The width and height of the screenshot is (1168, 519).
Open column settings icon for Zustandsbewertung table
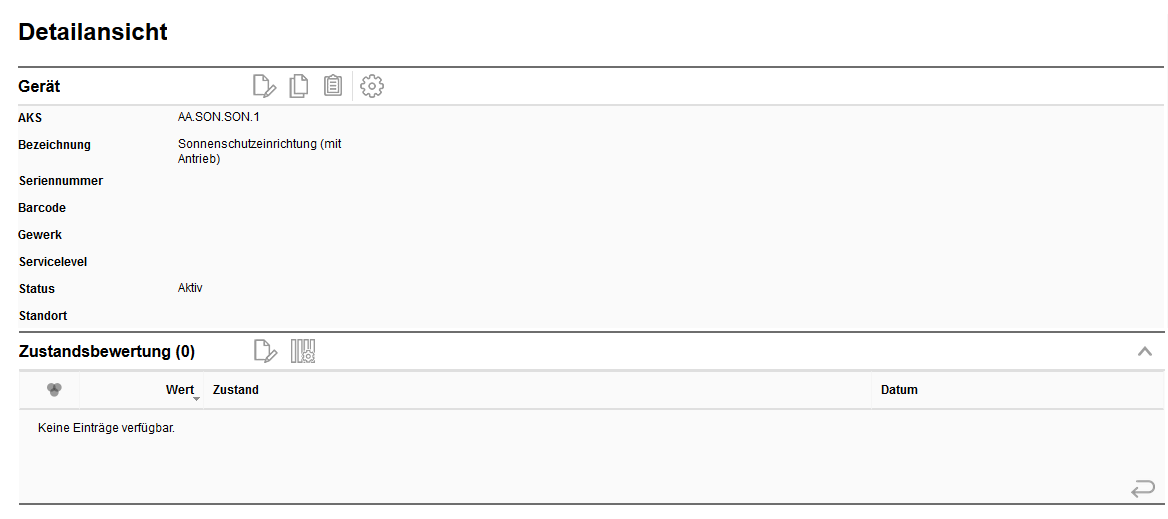click(303, 351)
